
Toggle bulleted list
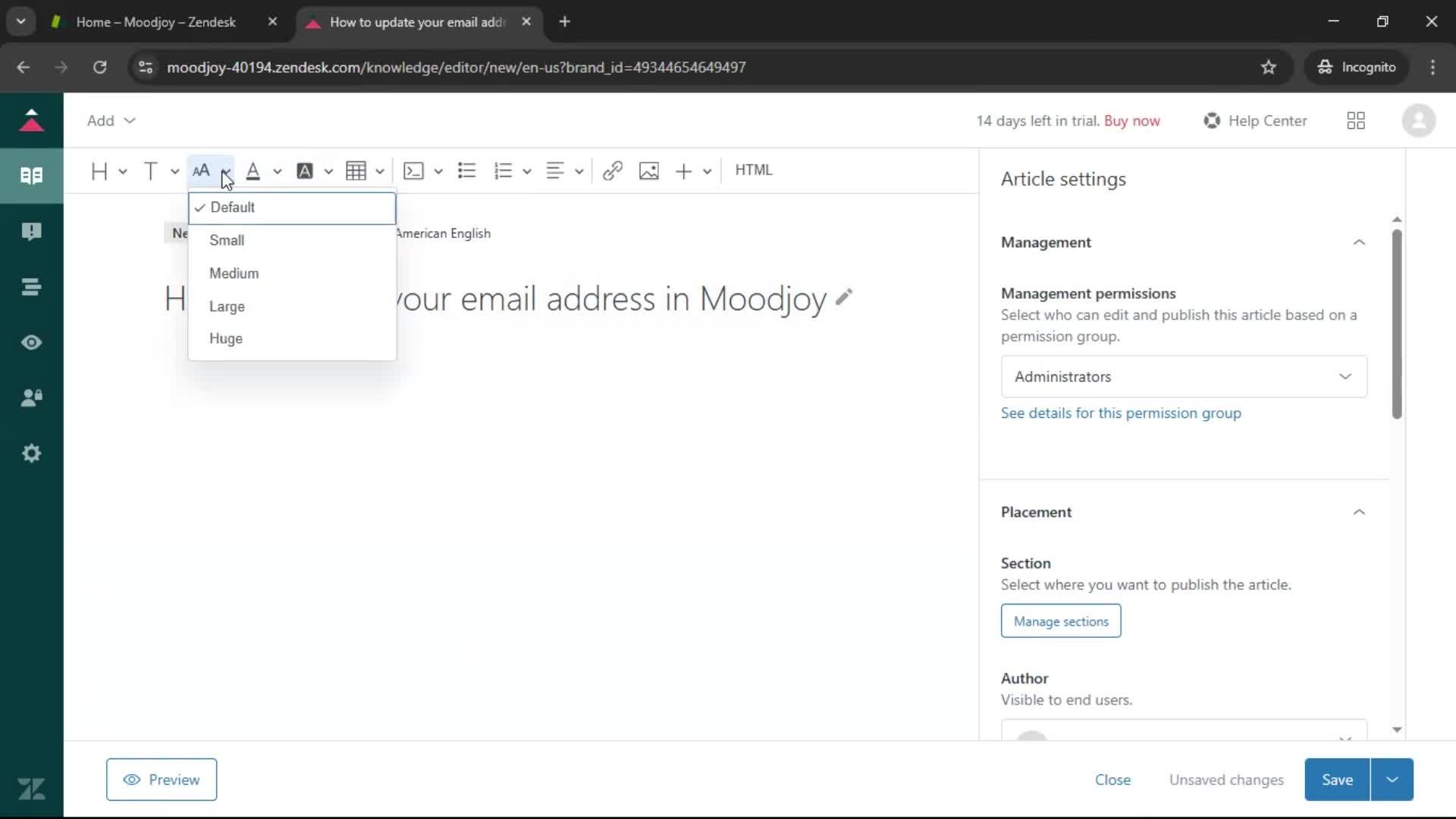[467, 171]
